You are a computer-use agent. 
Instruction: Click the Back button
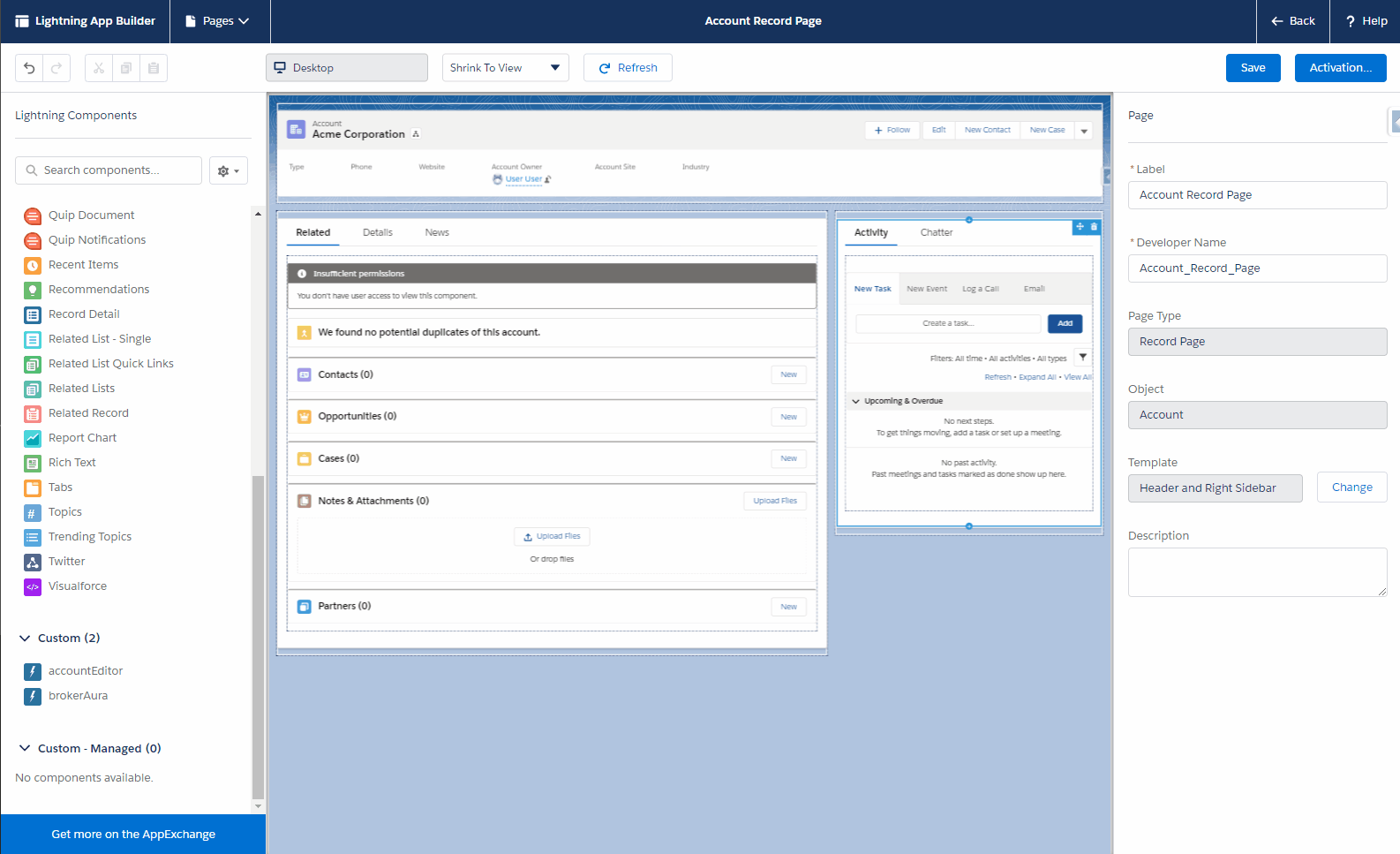[1293, 21]
